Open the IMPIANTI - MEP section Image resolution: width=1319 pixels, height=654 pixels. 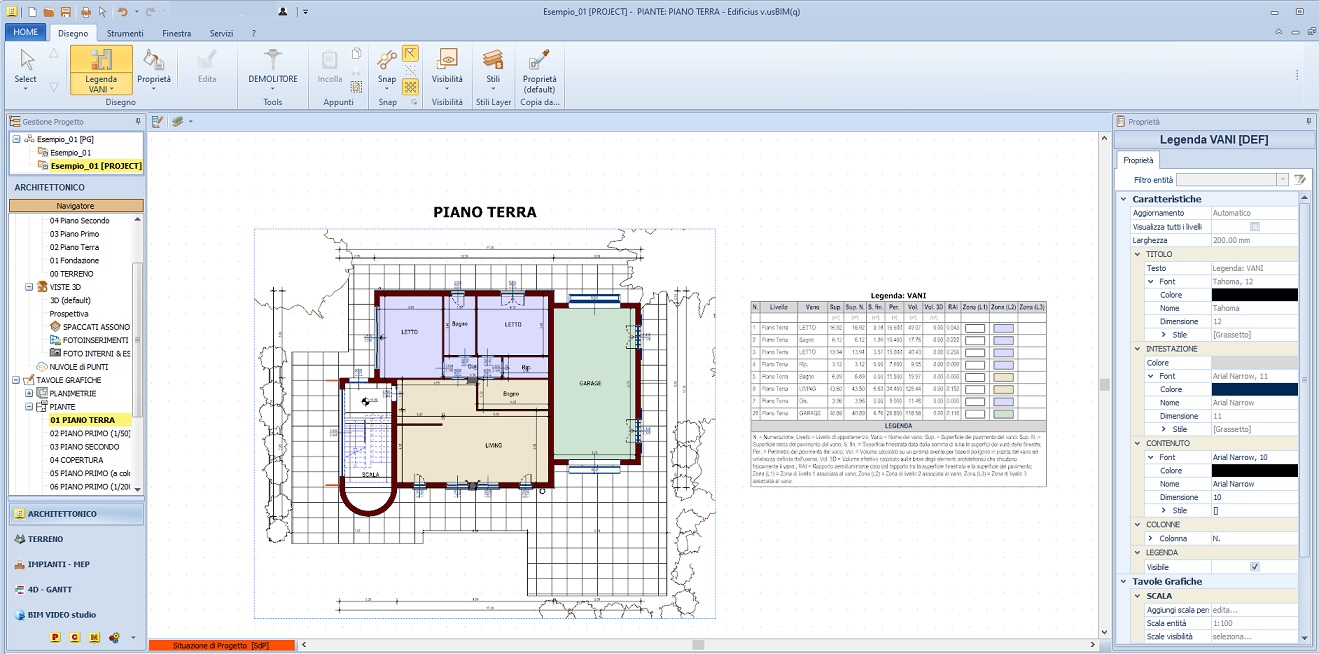58,564
